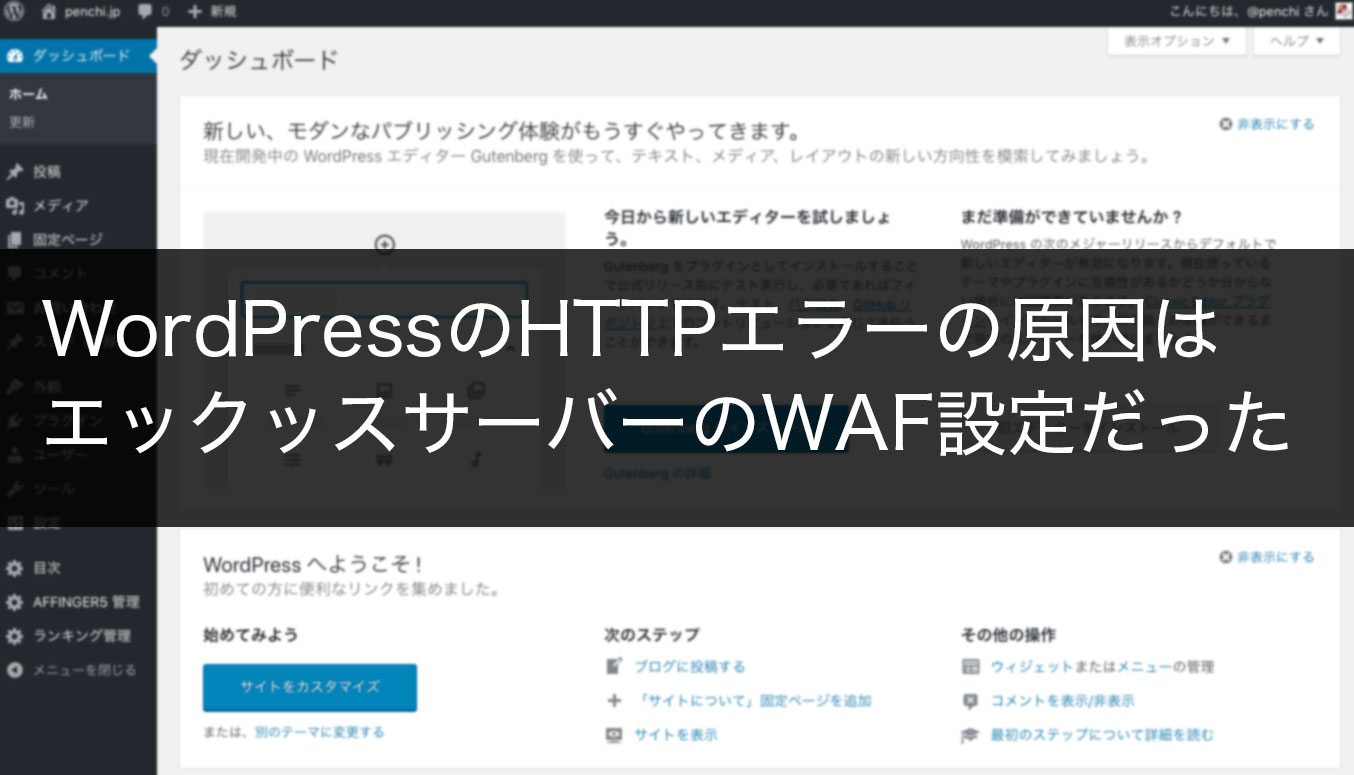The width and height of the screenshot is (1354, 775).
Task: Open the 目次 settings entry in the sidebar
Action: pyautogui.click(x=16, y=569)
